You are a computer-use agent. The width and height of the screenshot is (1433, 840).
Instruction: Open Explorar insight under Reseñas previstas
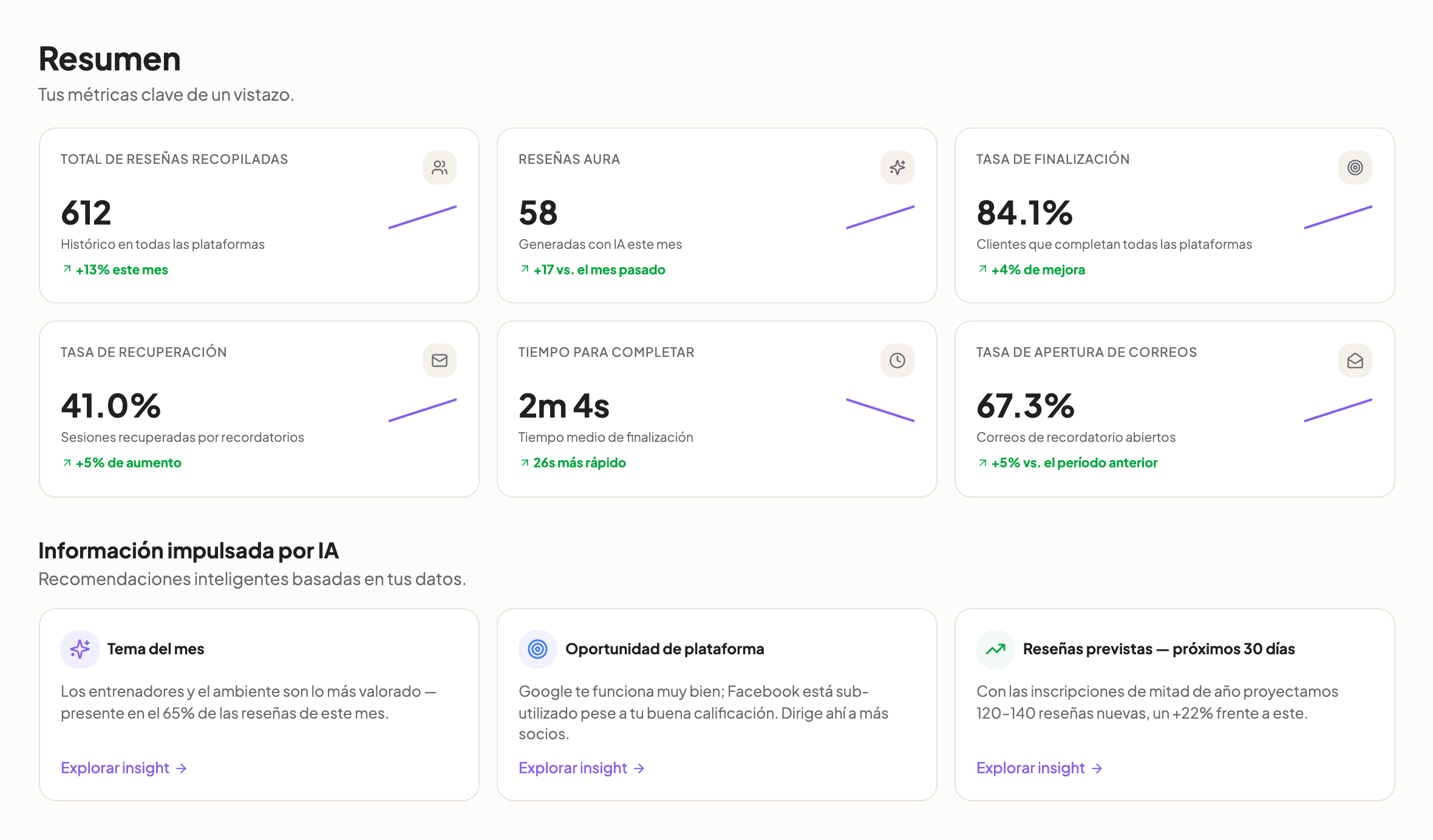[x=1040, y=768]
